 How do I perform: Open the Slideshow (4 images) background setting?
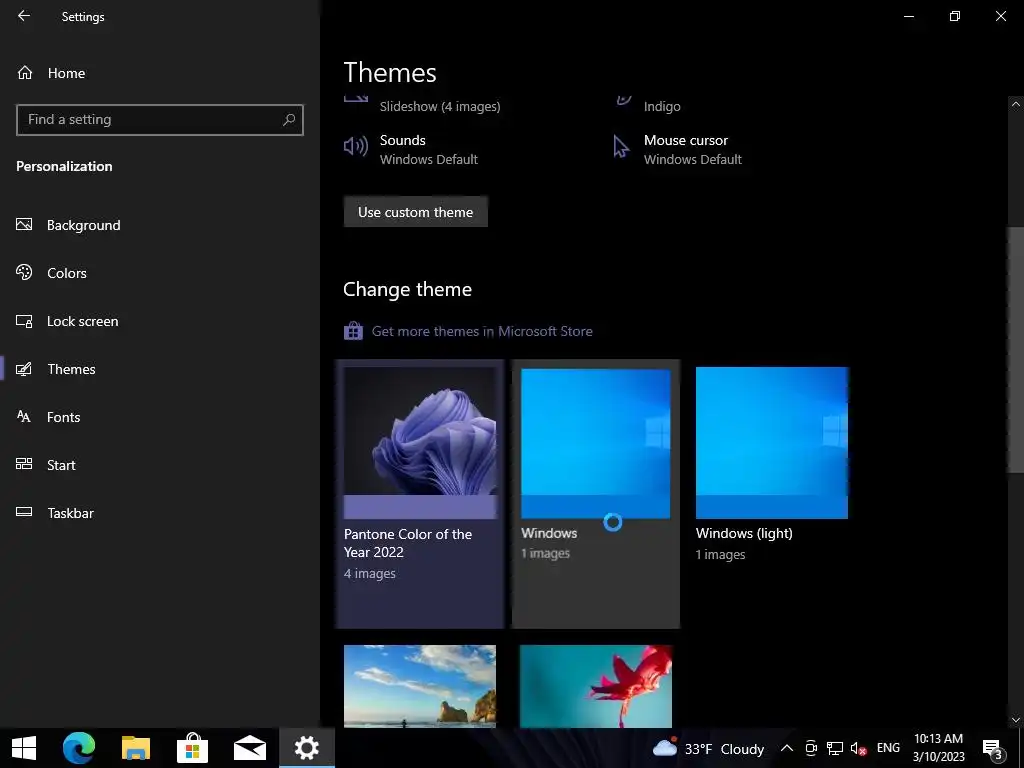click(440, 106)
